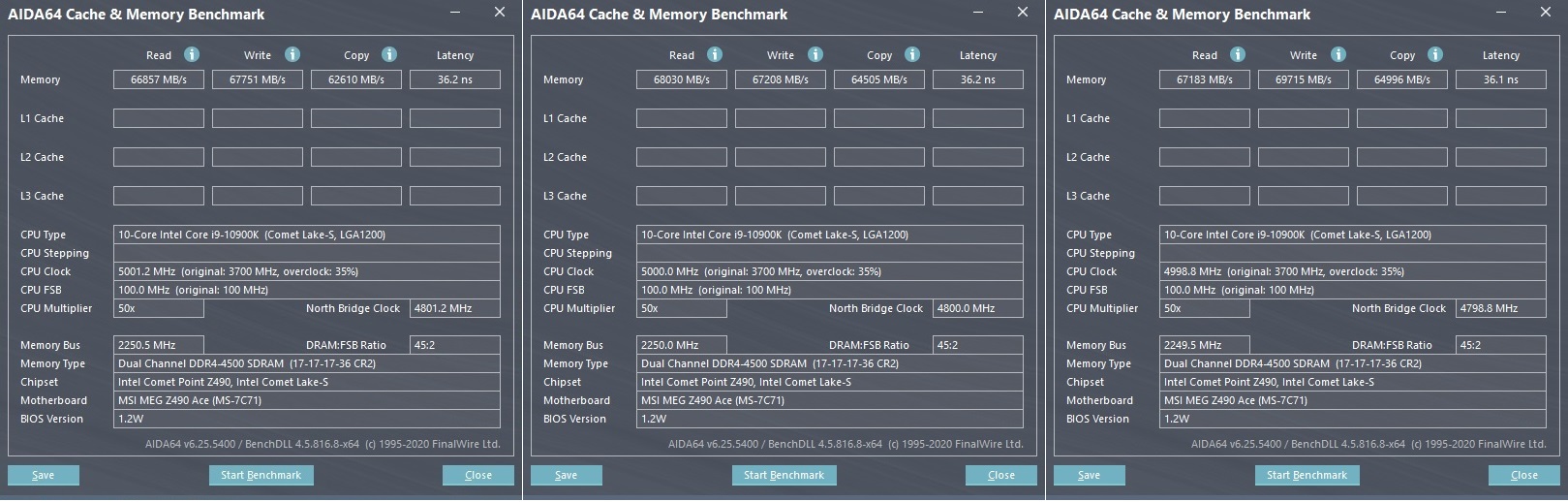Close middle AIDA64 window via title X
The image size is (1568, 502).
click(x=1023, y=13)
